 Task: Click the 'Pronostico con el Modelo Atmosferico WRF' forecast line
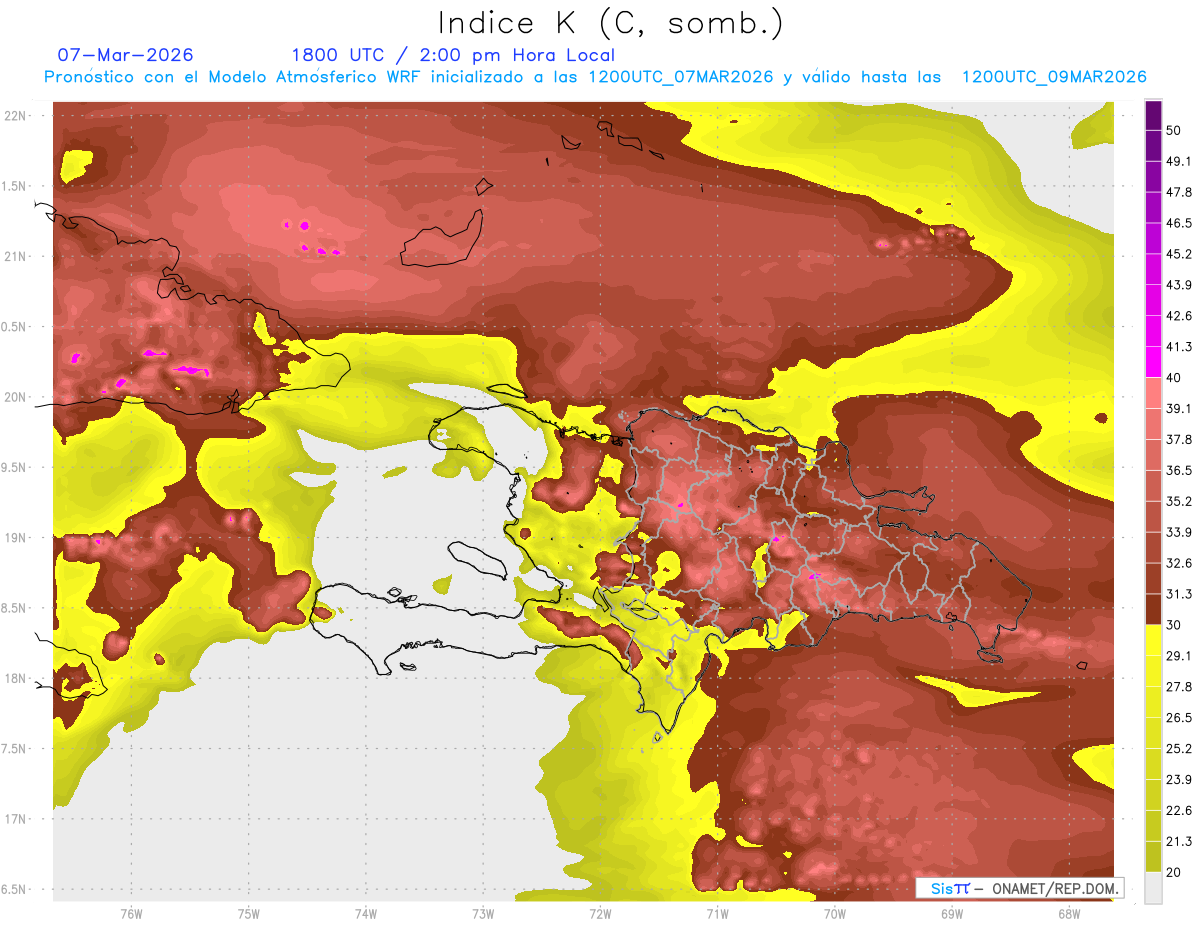(595, 77)
